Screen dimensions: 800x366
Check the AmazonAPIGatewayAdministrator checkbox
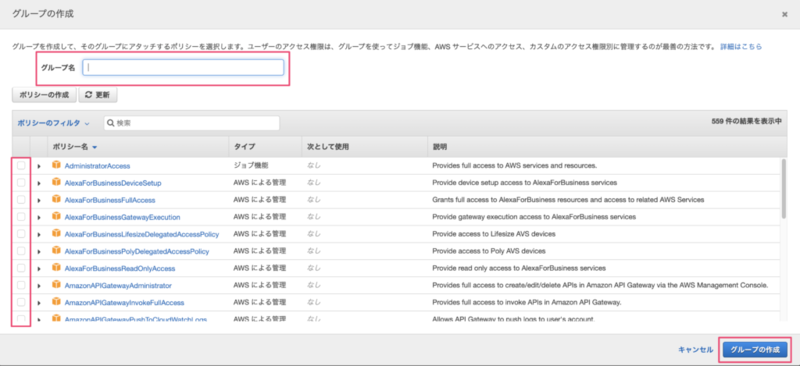[21, 285]
